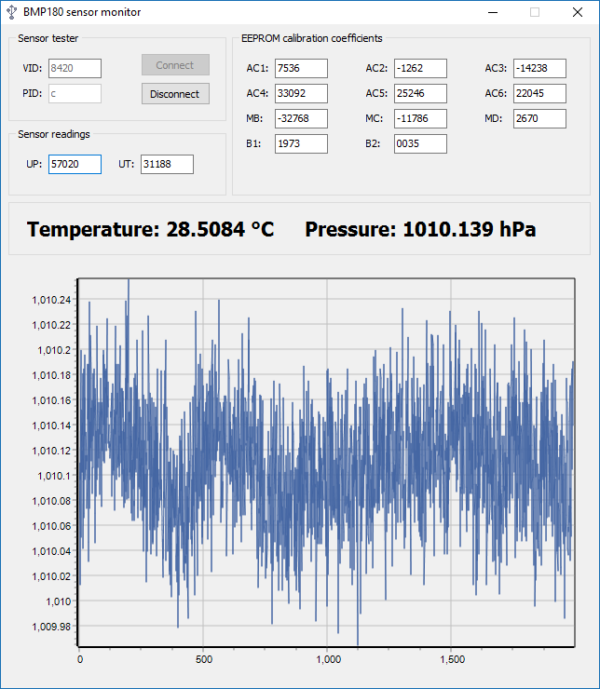
Task: Click the AC3 coefficient field
Action: click(539, 68)
